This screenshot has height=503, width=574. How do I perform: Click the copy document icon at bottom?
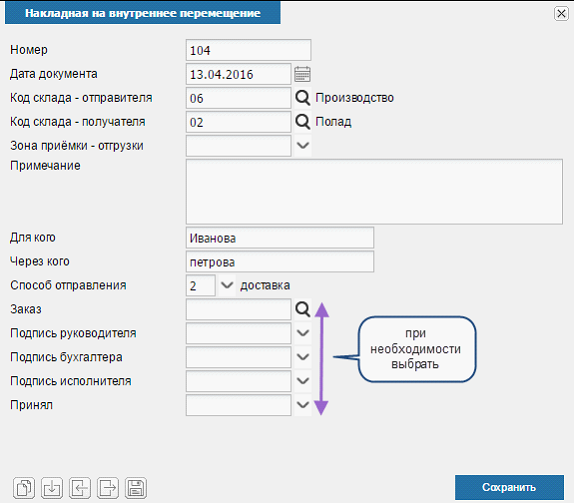click(x=24, y=488)
